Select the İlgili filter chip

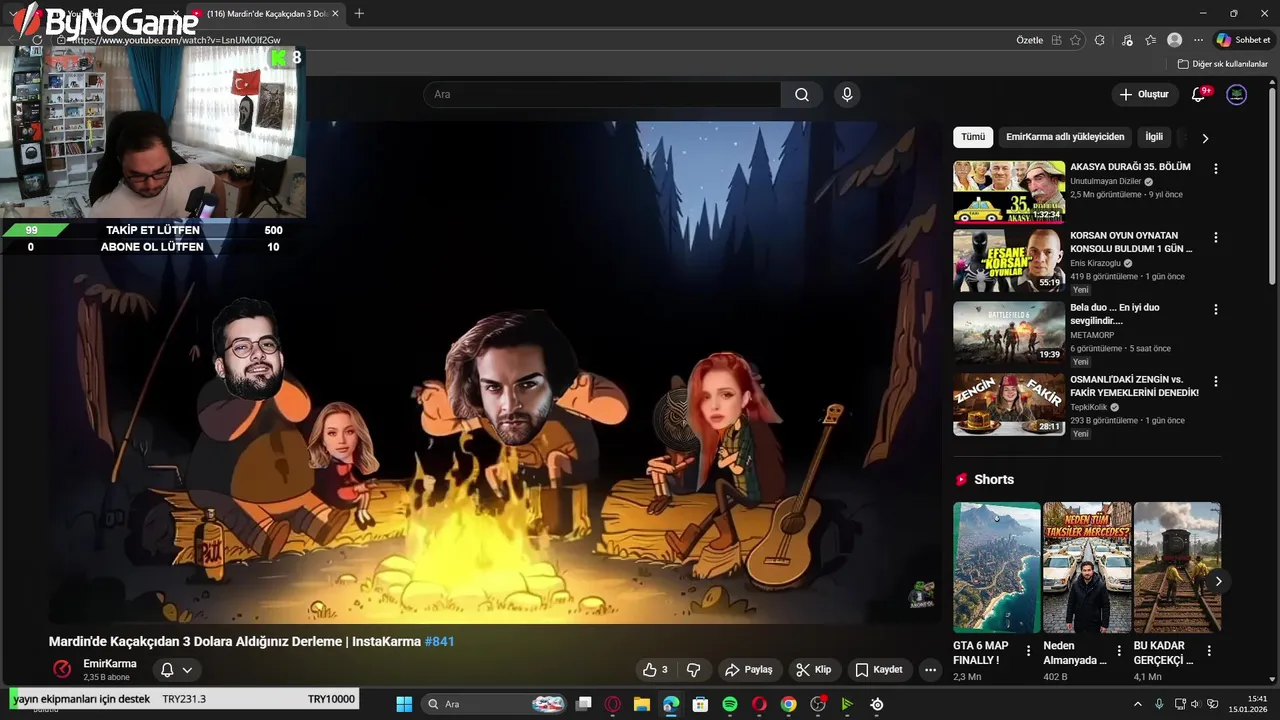pyautogui.click(x=1154, y=137)
